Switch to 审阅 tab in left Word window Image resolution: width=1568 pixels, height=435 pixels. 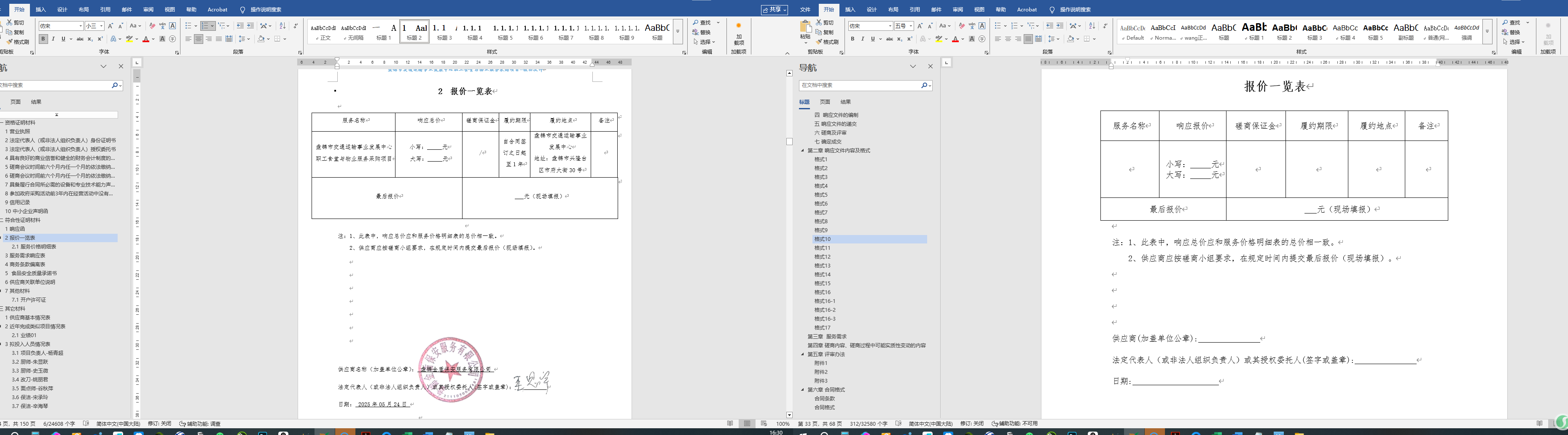click(148, 10)
